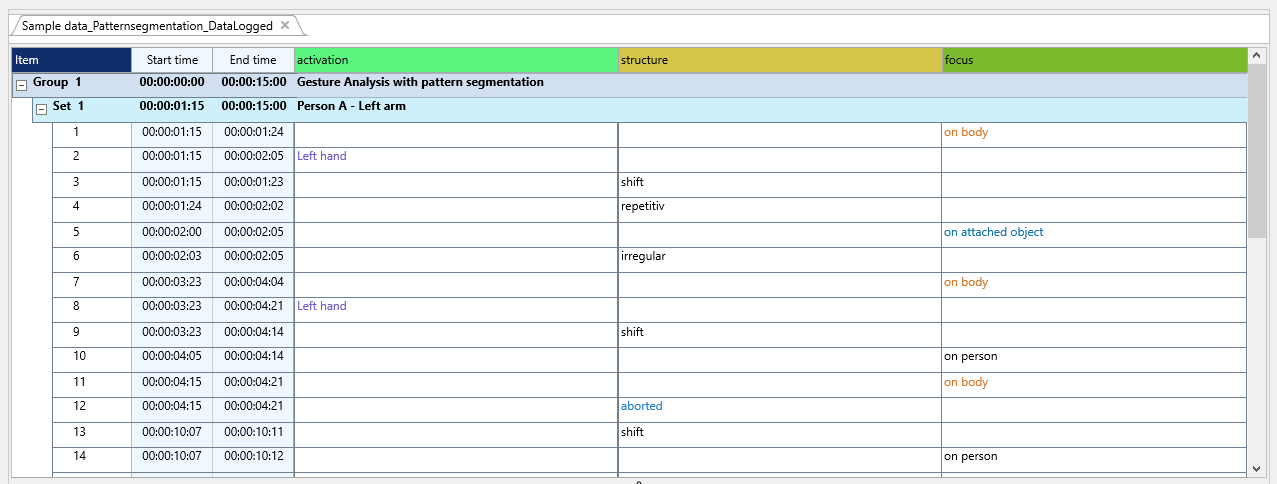This screenshot has width=1277, height=484.
Task: Select 'irregular' in row 6
Action: 643,257
